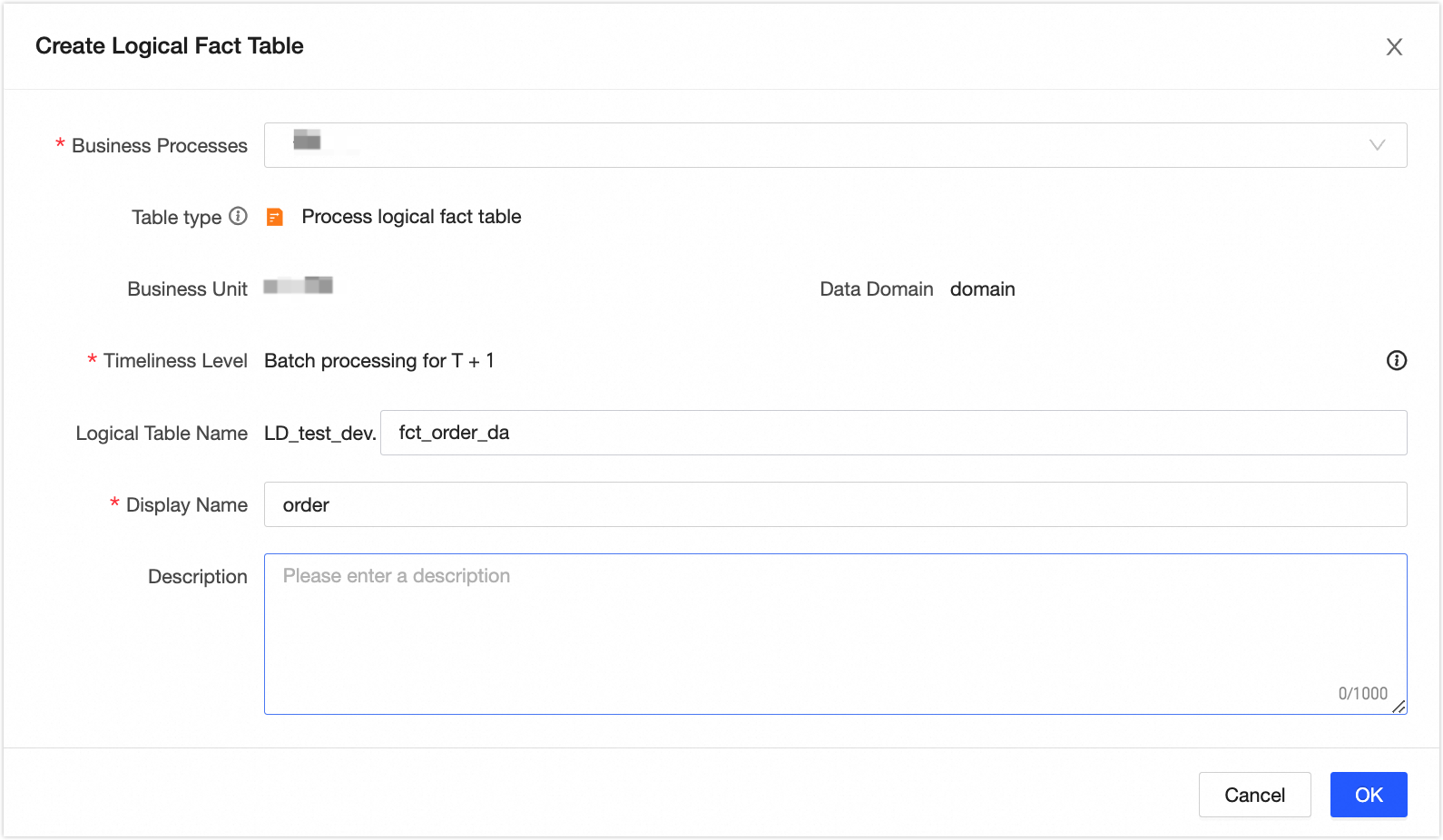Focus the Display Name field containing order
Image resolution: width=1443 pixels, height=840 pixels.
[x=835, y=504]
